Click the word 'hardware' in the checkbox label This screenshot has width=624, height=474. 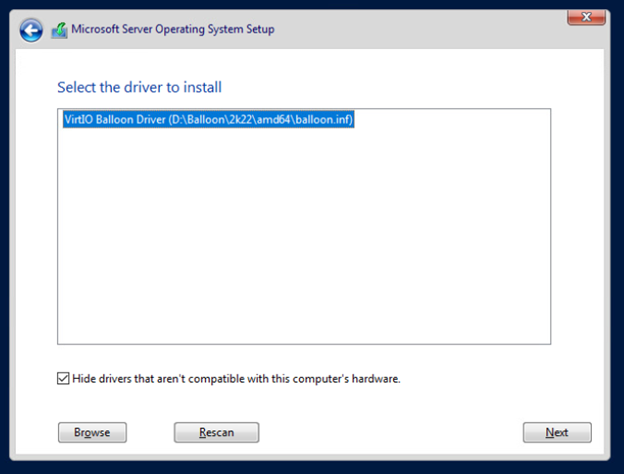374,378
